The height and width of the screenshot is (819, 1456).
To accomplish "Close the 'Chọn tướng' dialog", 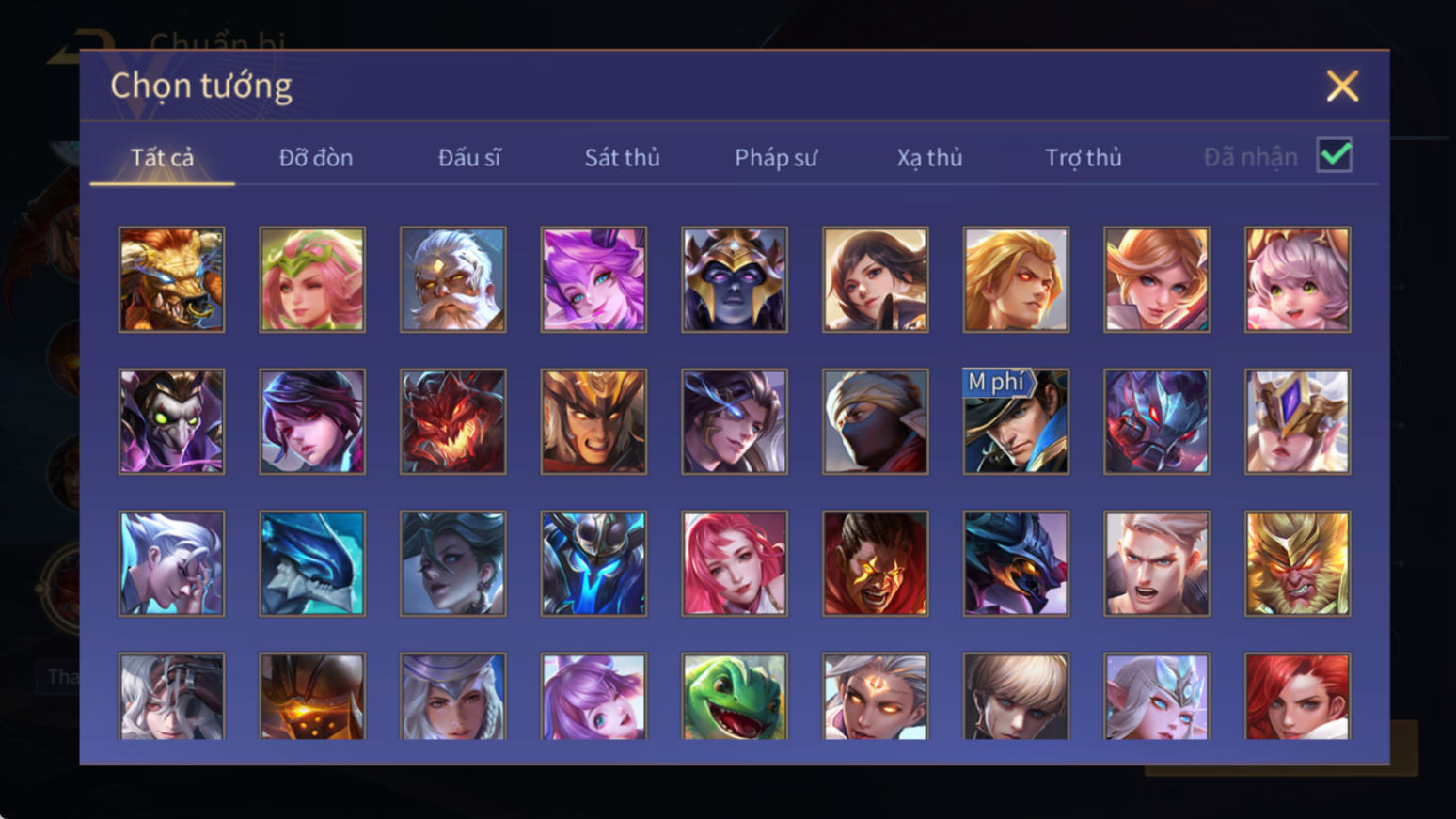I will pyautogui.click(x=1342, y=86).
